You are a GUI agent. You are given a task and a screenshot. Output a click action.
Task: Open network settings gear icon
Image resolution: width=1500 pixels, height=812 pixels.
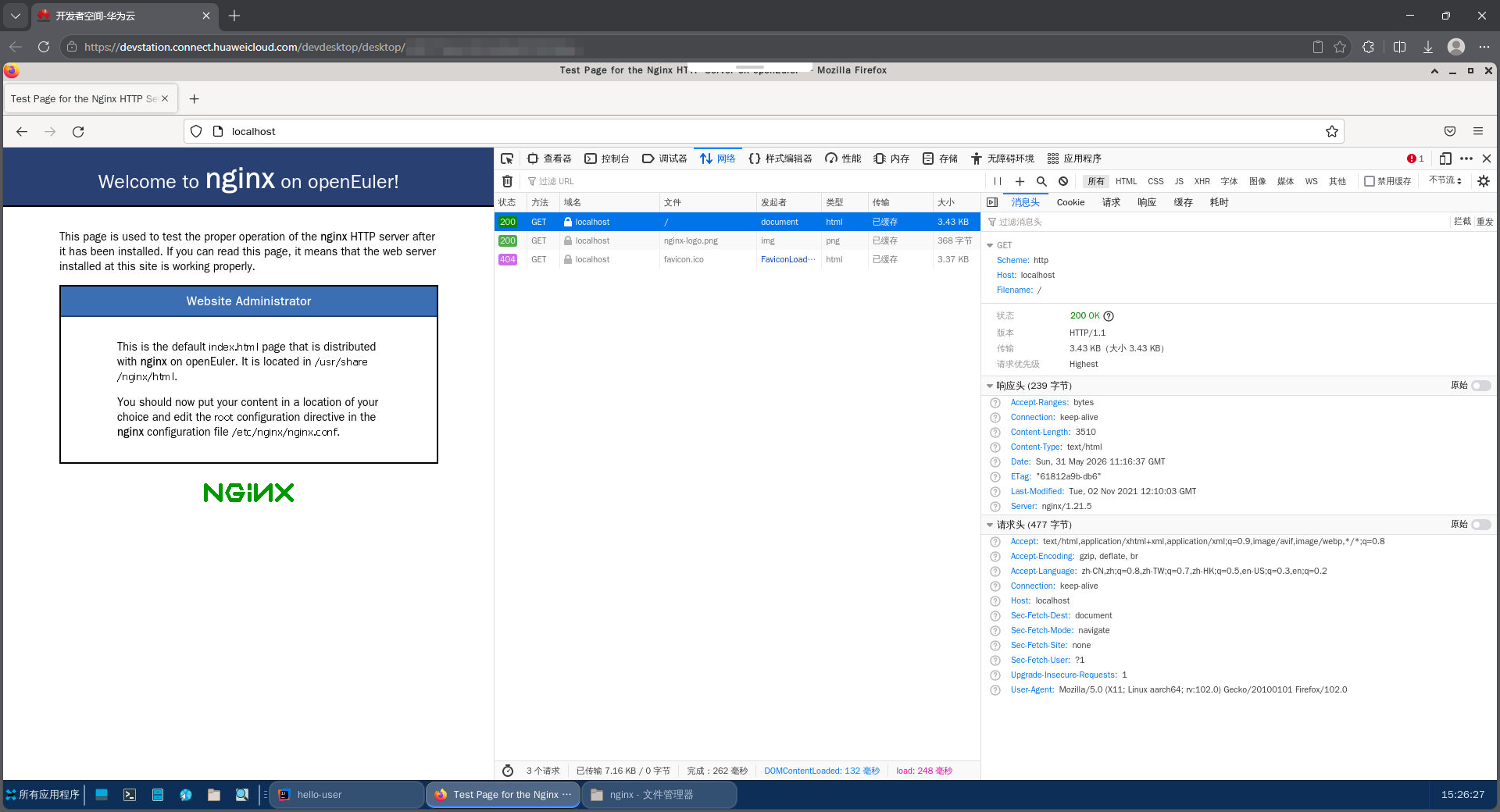(x=1484, y=181)
